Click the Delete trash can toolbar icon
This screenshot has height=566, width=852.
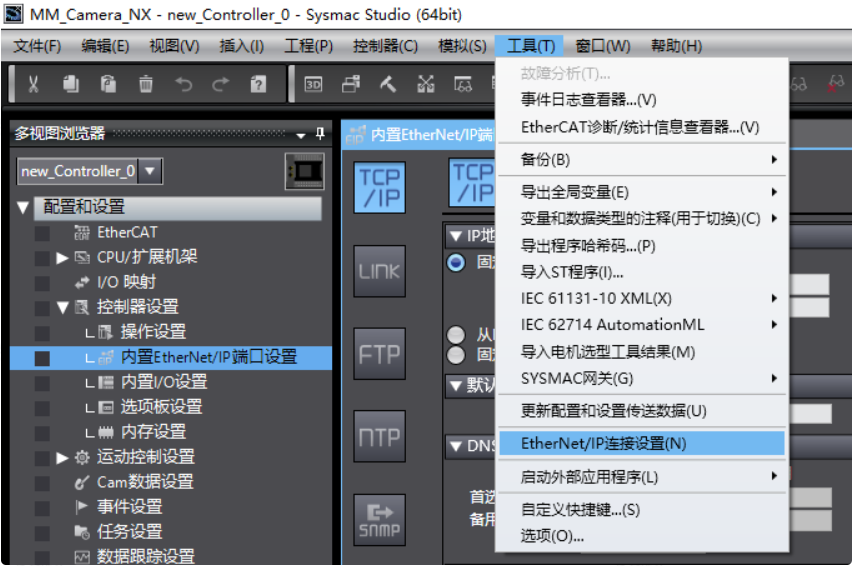pyautogui.click(x=146, y=84)
